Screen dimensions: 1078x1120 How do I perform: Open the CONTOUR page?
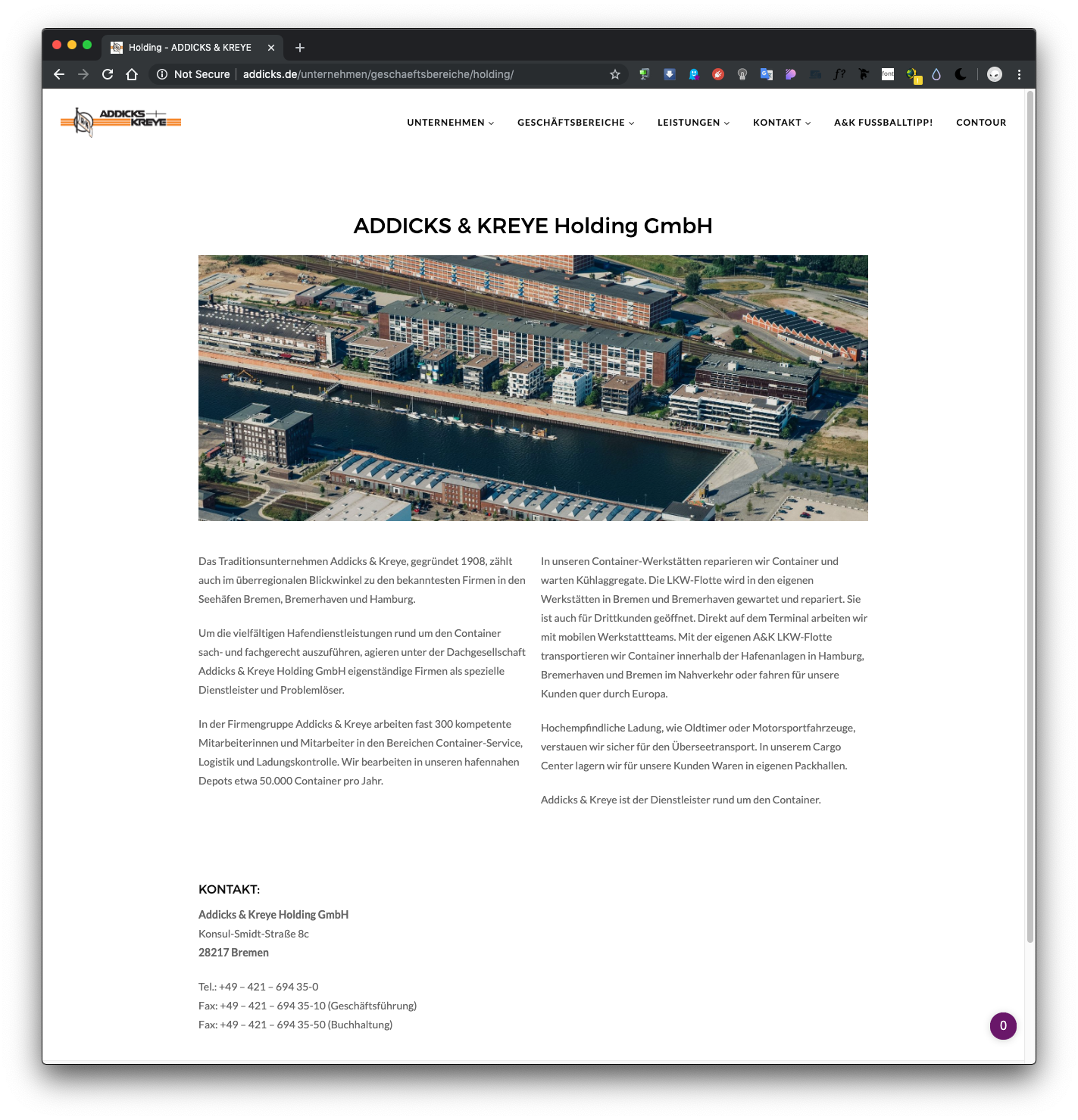click(981, 123)
